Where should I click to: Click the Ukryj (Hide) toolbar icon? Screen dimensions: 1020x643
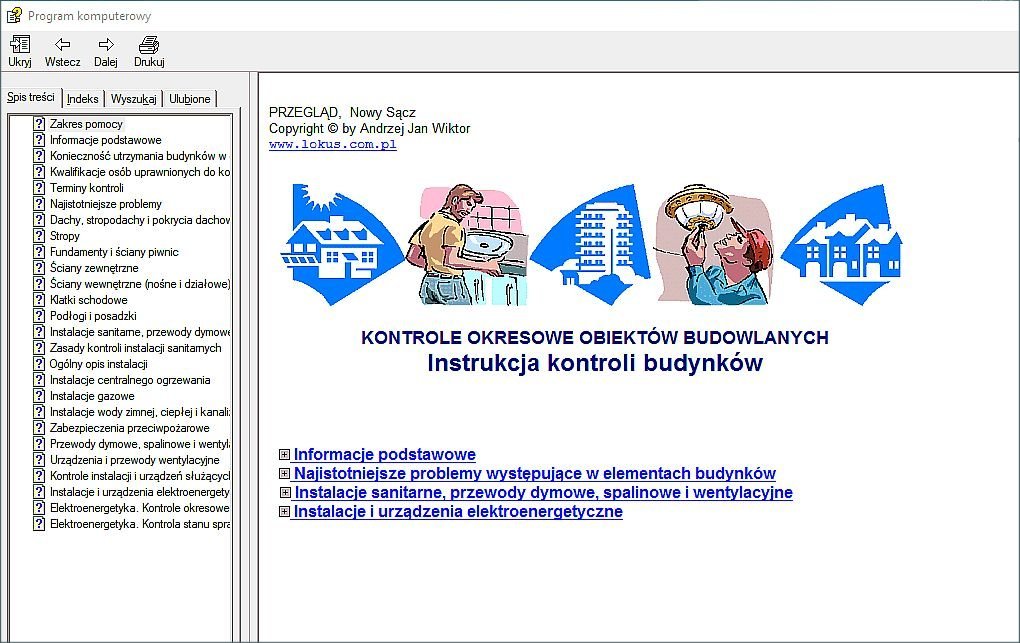coord(19,45)
